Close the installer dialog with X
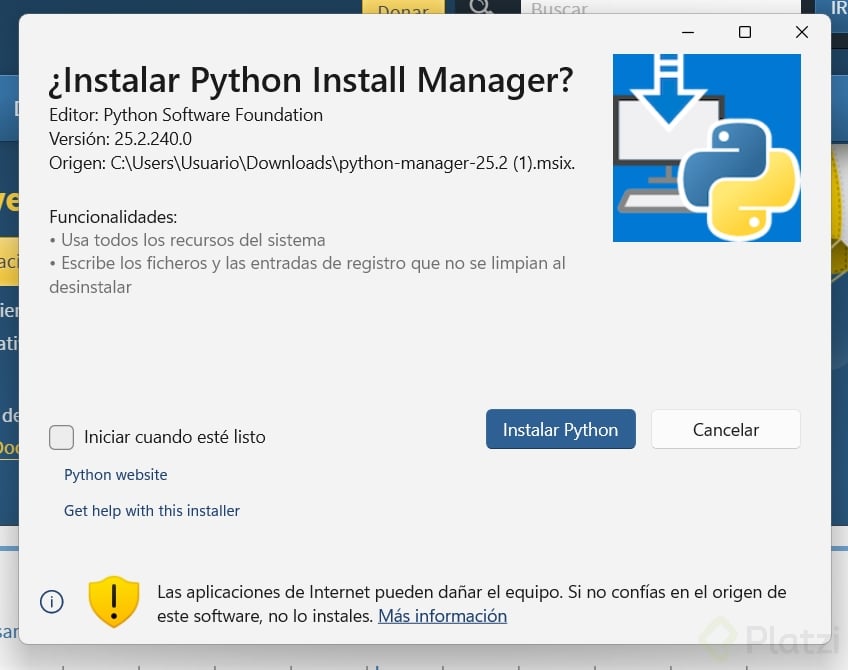The width and height of the screenshot is (848, 670). [801, 32]
